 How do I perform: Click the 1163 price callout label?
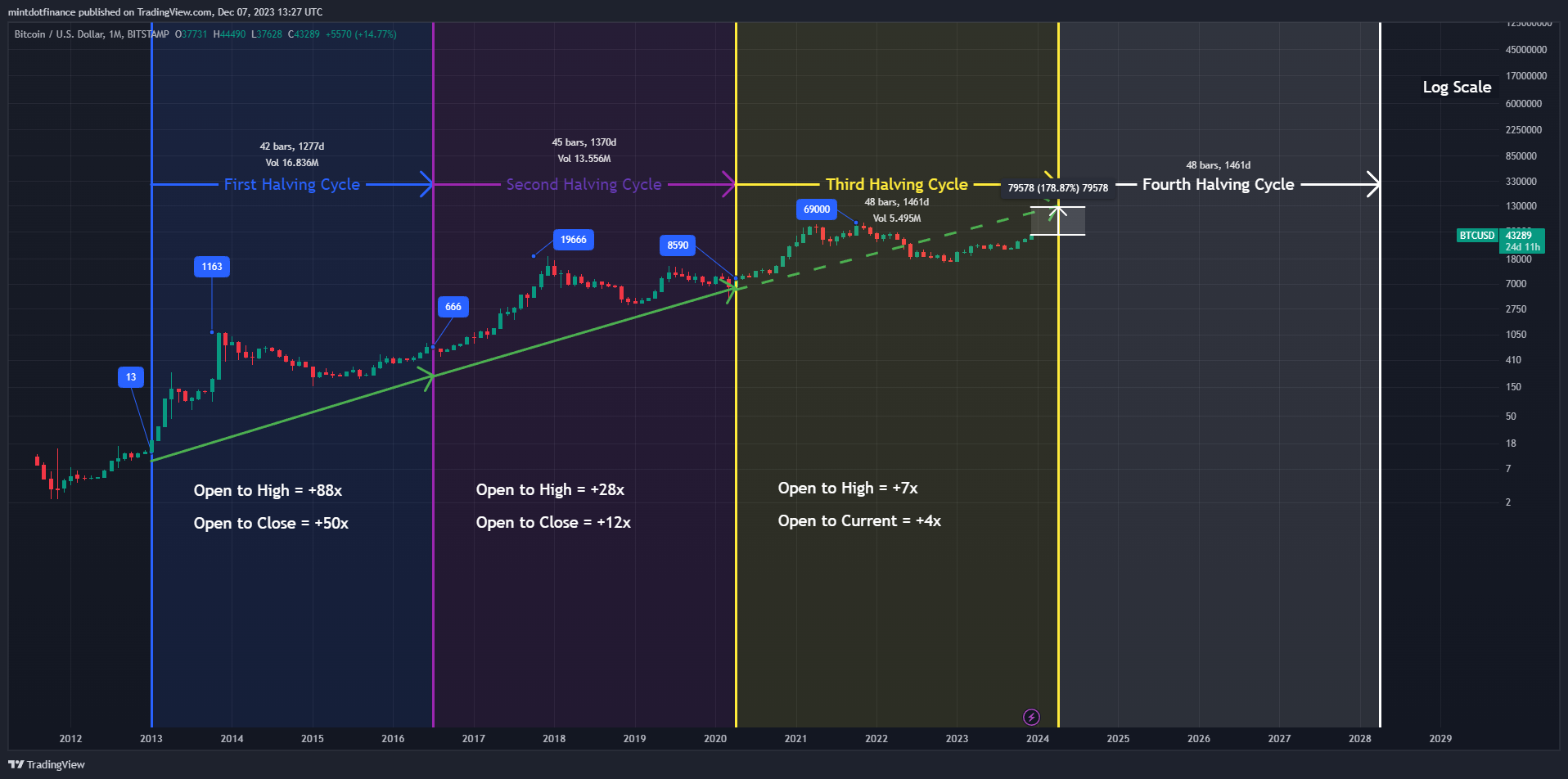point(212,267)
